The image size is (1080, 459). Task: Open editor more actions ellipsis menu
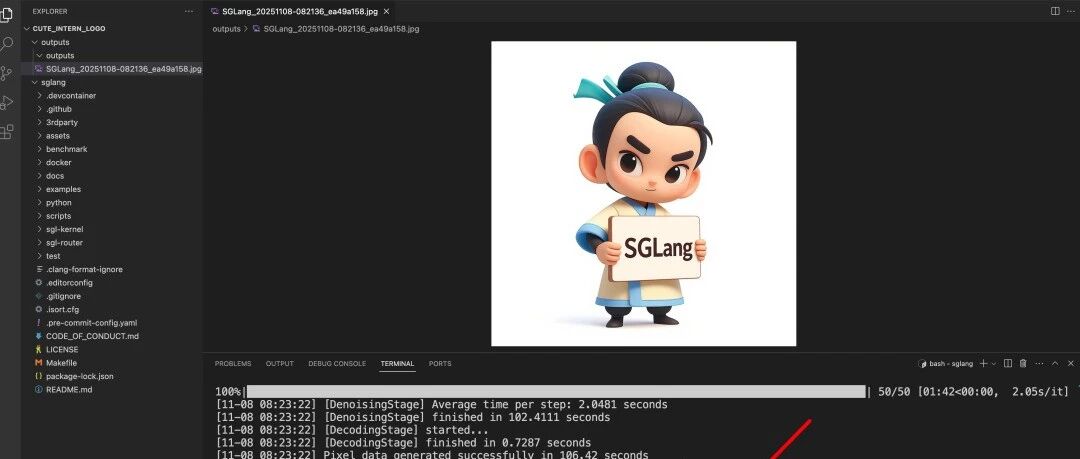(x=1071, y=11)
